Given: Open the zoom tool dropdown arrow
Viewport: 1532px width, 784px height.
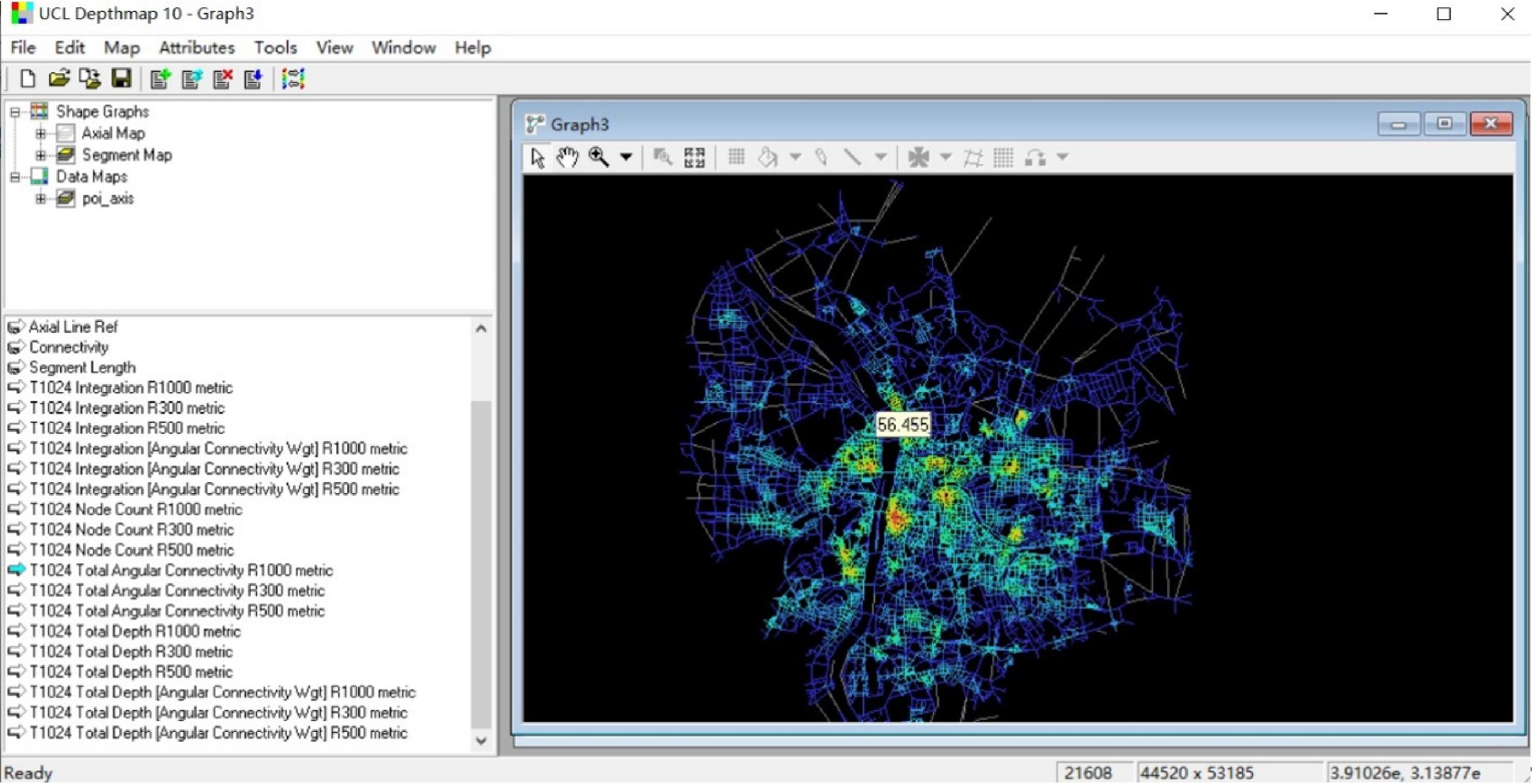Looking at the screenshot, I should click(625, 157).
